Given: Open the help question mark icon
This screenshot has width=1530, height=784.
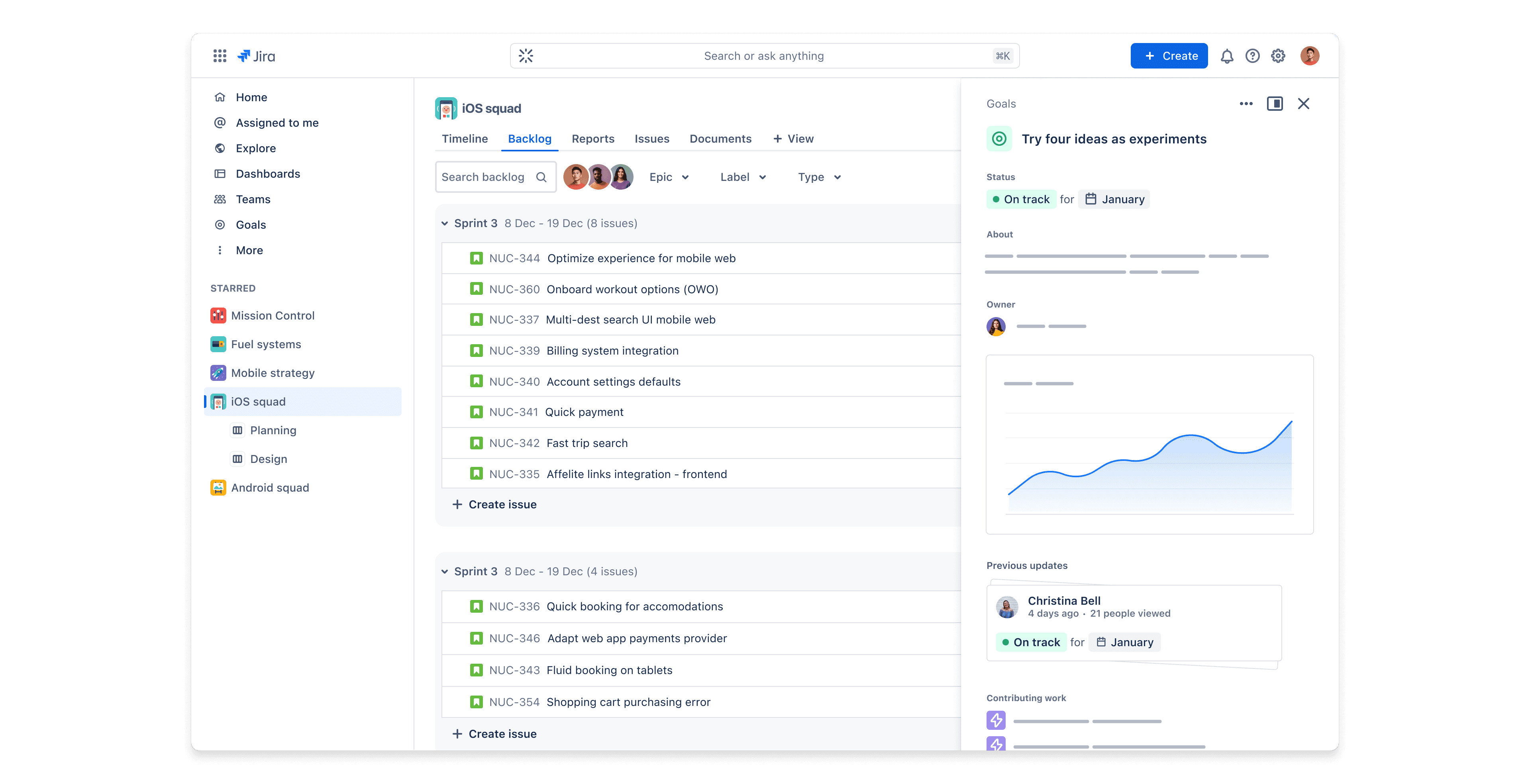Looking at the screenshot, I should pos(1252,56).
